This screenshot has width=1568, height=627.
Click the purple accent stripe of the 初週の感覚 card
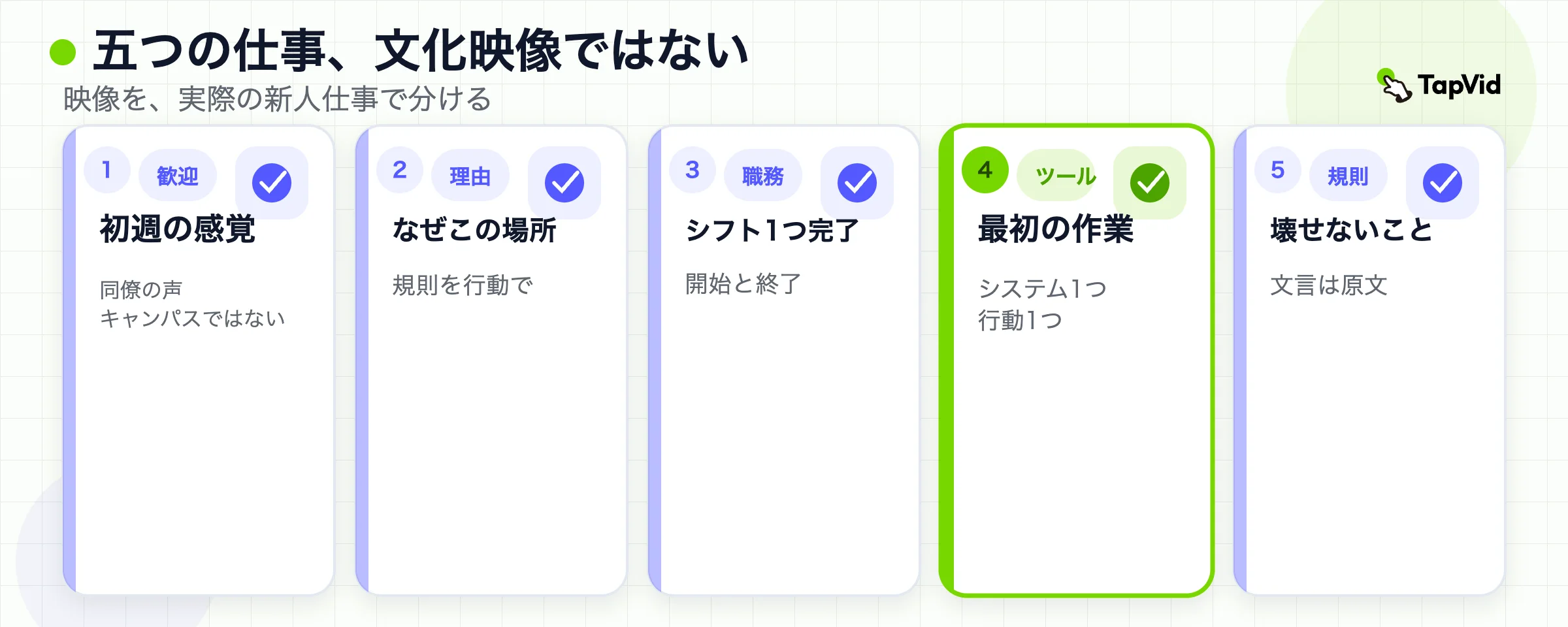(69, 360)
